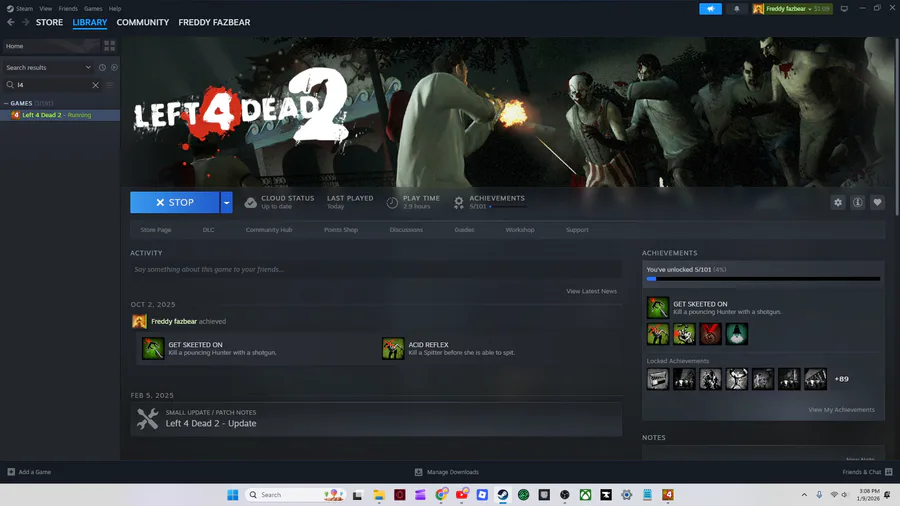Open FREDDY FAZBEAR profile tab
Viewport: 900px width, 506px height.
tap(214, 22)
